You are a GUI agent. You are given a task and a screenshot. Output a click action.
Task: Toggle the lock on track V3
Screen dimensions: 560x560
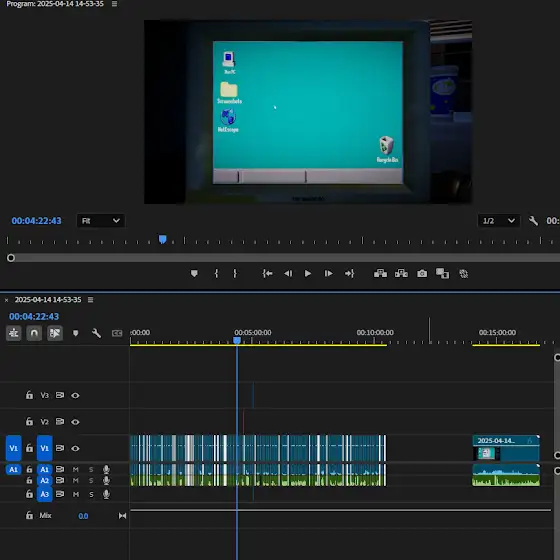pos(29,395)
